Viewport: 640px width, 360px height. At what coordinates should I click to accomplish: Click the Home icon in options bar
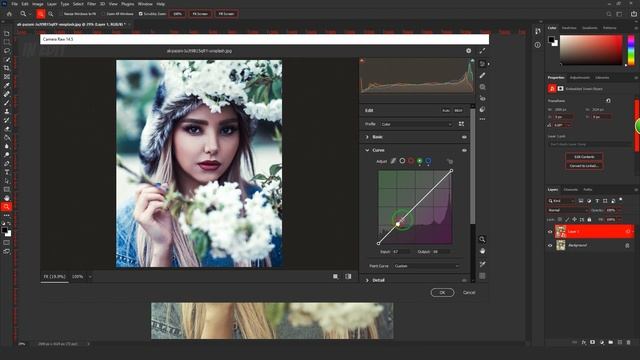click(x=9, y=14)
